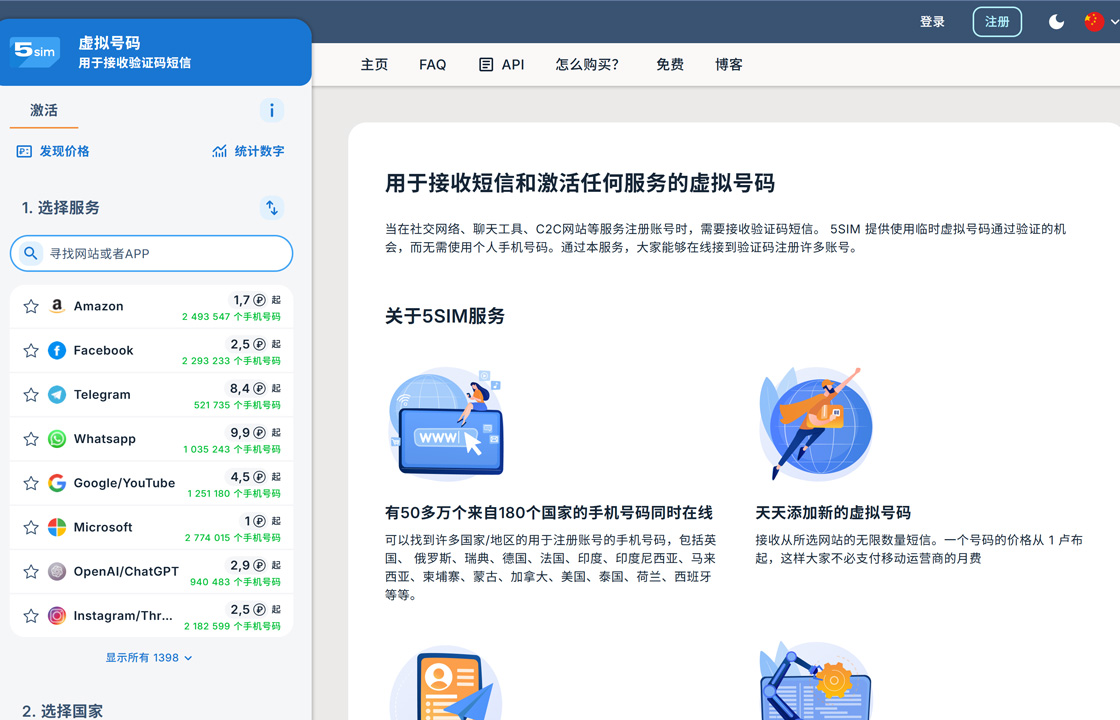Click the Instagram logo icon
The width and height of the screenshot is (1120, 720).
pyautogui.click(x=57, y=616)
